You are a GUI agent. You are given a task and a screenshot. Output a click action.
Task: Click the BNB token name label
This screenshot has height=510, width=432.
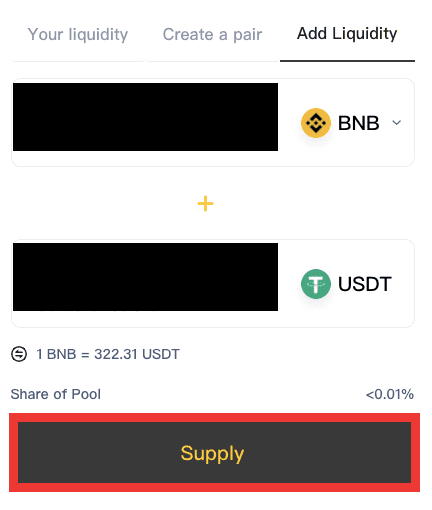click(359, 123)
